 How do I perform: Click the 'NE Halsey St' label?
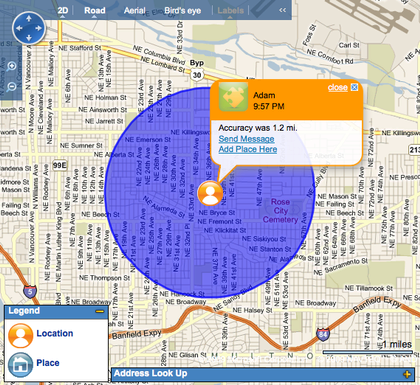pyautogui.click(x=252, y=310)
